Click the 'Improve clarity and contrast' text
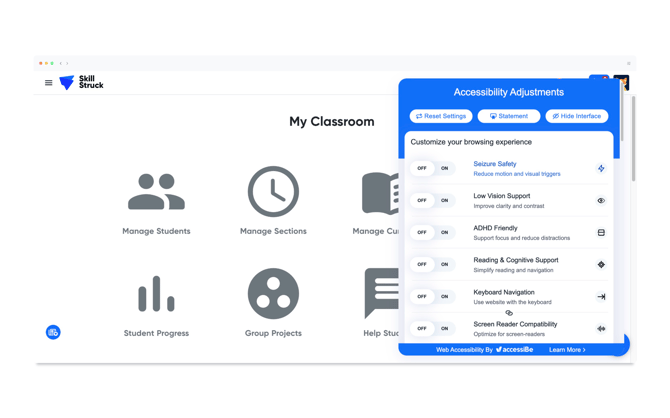The height and width of the screenshot is (418, 670). coord(509,206)
